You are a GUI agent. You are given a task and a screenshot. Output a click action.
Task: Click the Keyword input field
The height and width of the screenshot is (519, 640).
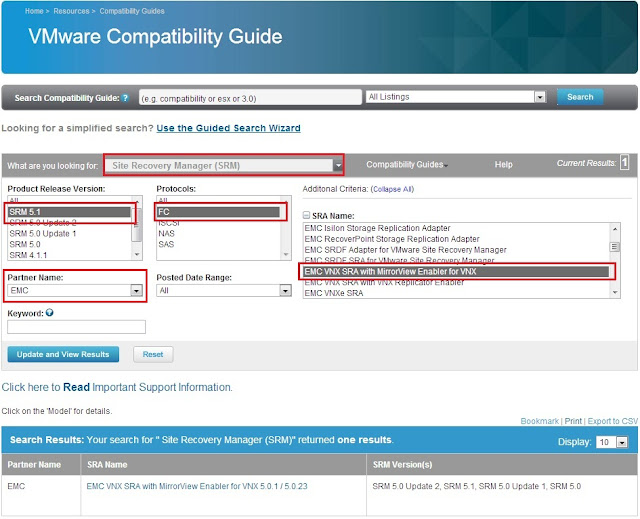point(76,327)
